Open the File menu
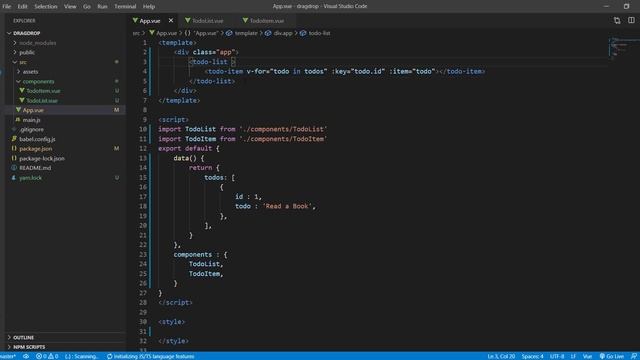Viewport: 640px width, 360px height. [7, 6]
